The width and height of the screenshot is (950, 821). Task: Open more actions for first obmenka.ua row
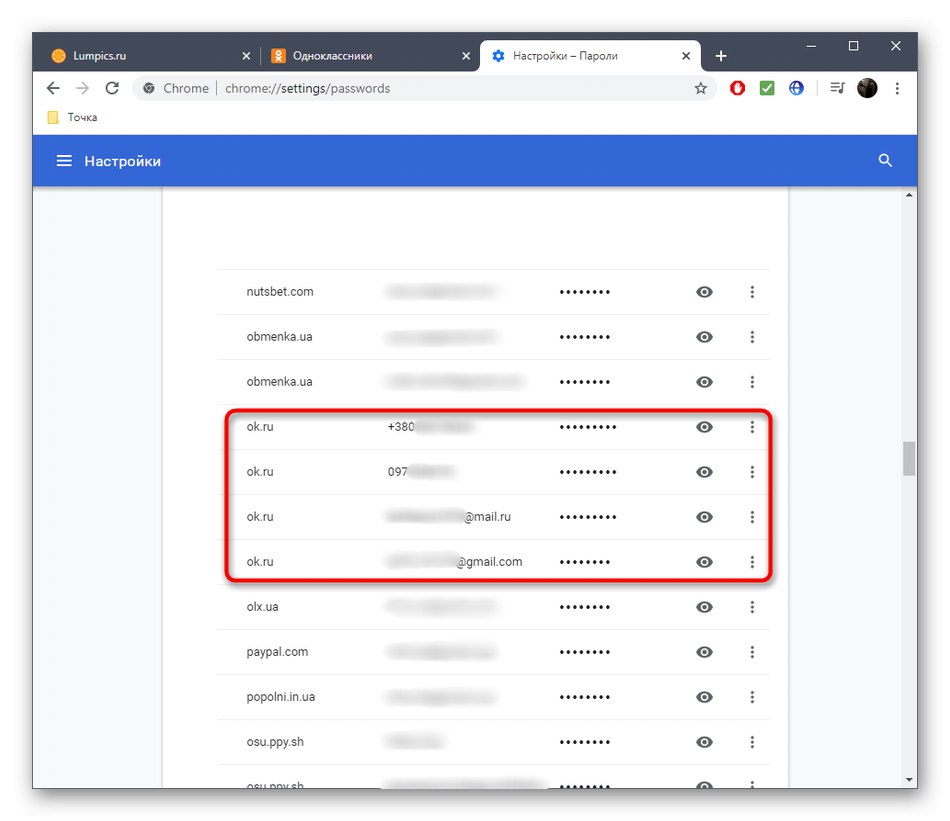[x=752, y=337]
